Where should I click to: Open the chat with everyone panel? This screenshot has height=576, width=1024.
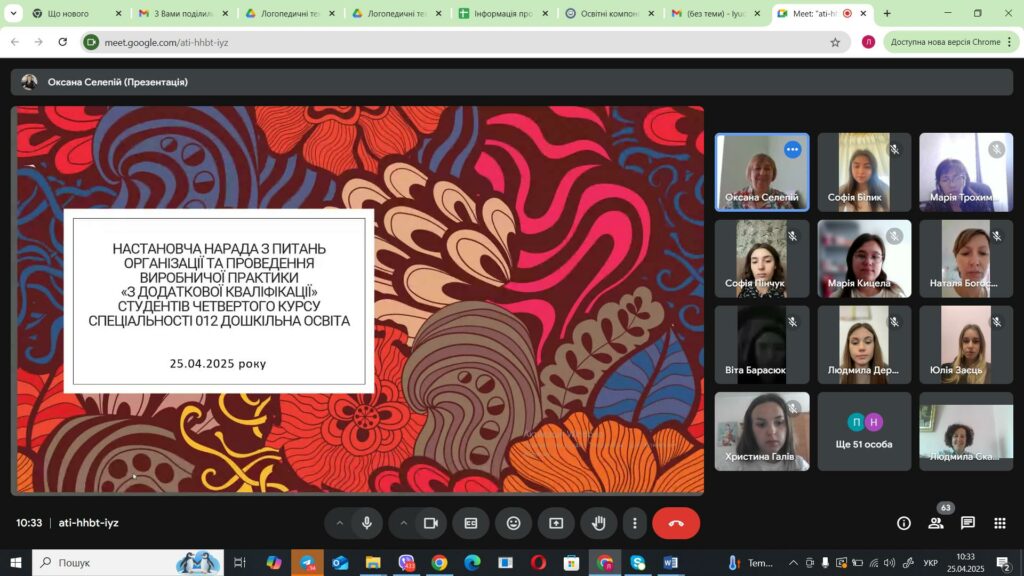pyautogui.click(x=968, y=523)
